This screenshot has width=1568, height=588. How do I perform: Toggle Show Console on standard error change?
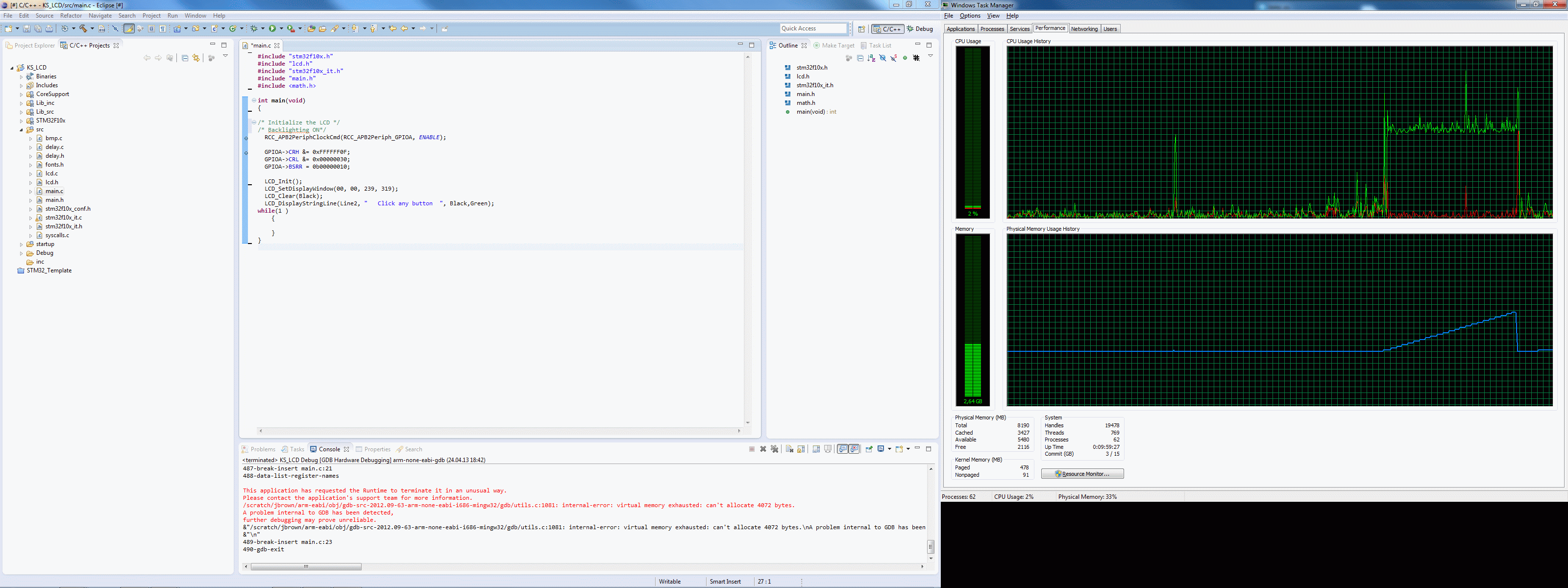pos(854,449)
